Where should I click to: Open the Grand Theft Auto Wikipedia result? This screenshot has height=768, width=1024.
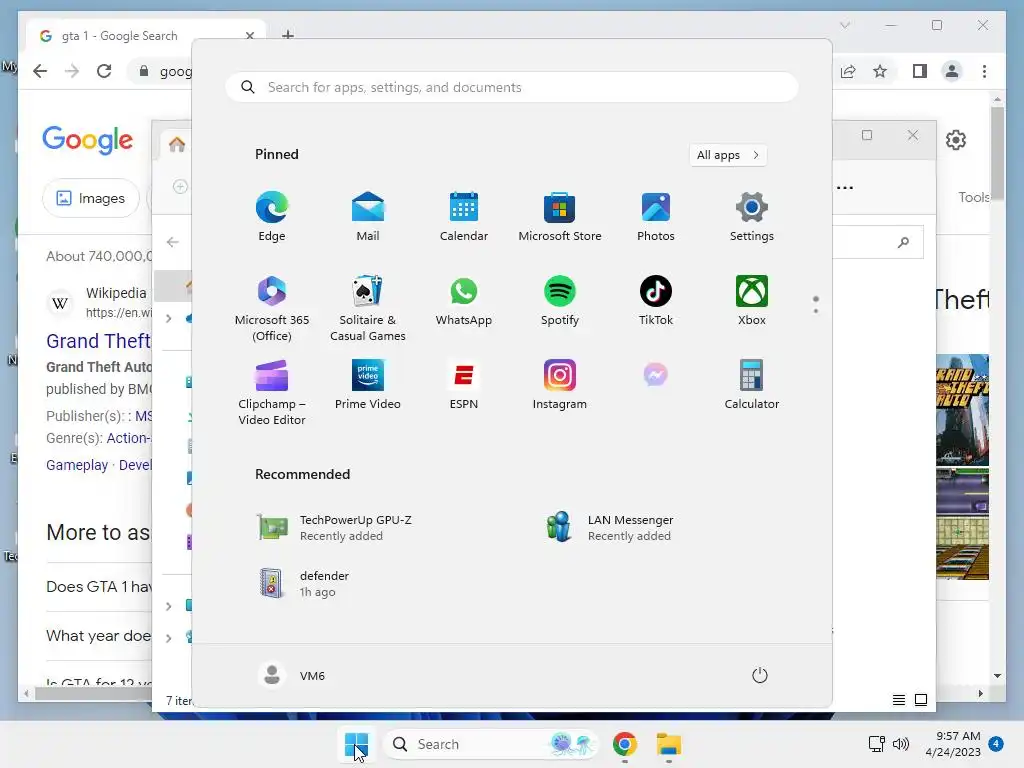(99, 341)
